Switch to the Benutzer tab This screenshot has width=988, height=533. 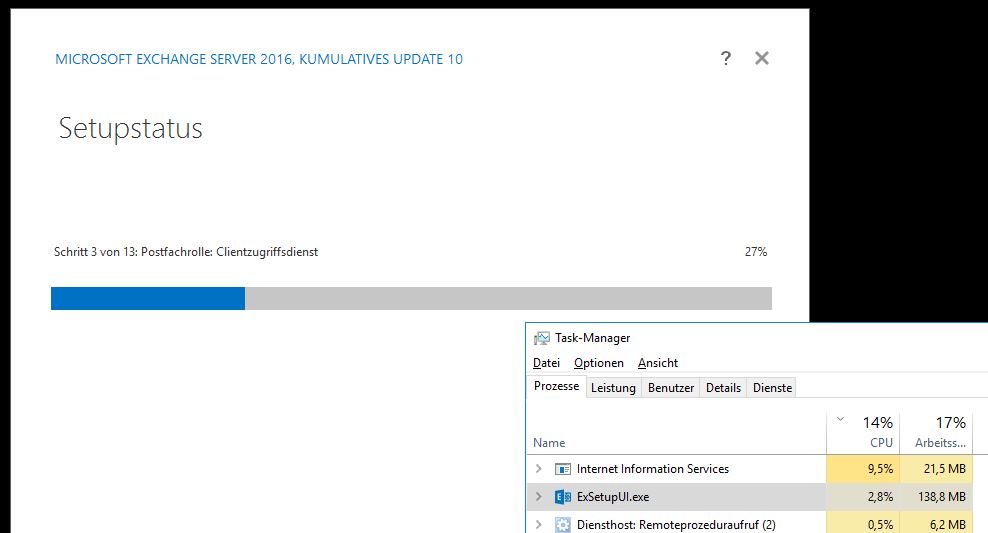(670, 388)
